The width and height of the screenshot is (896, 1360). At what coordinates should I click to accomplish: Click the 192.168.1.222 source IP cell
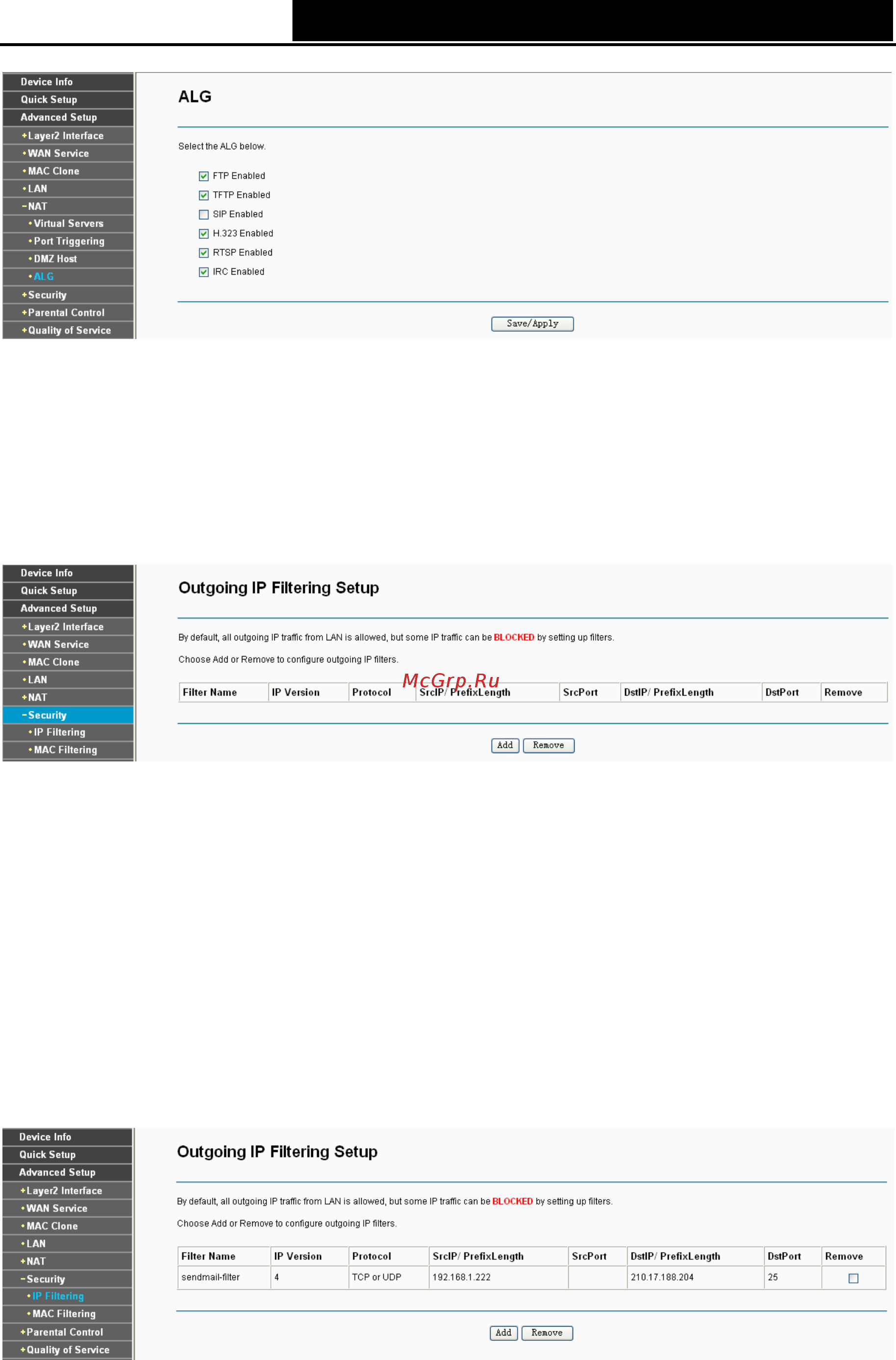[x=498, y=1277]
